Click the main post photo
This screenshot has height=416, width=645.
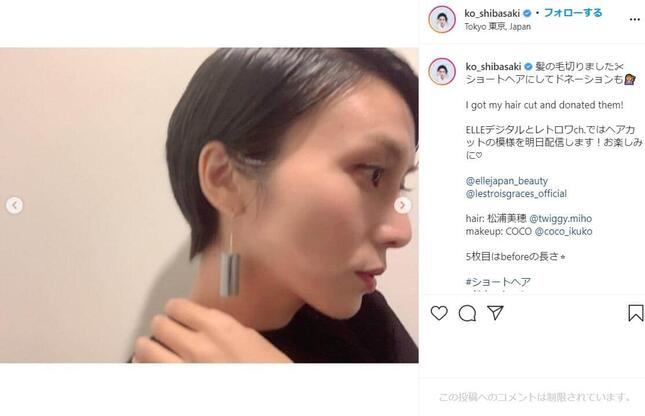coord(209,205)
